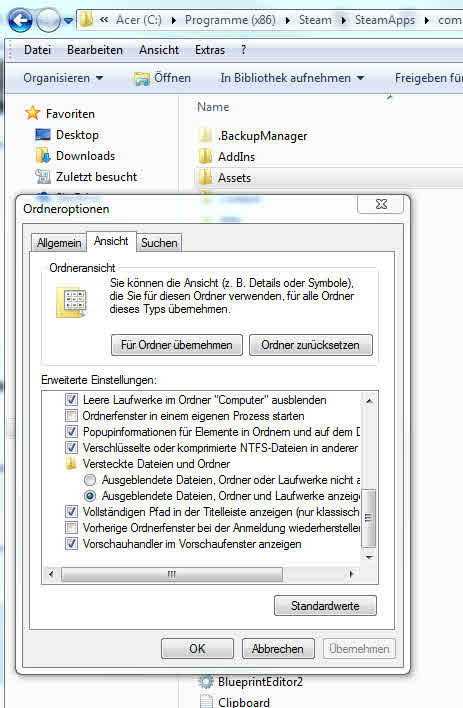The width and height of the screenshot is (463, 708).
Task: Open the recent locations dropdown arrow
Action: coord(68,21)
